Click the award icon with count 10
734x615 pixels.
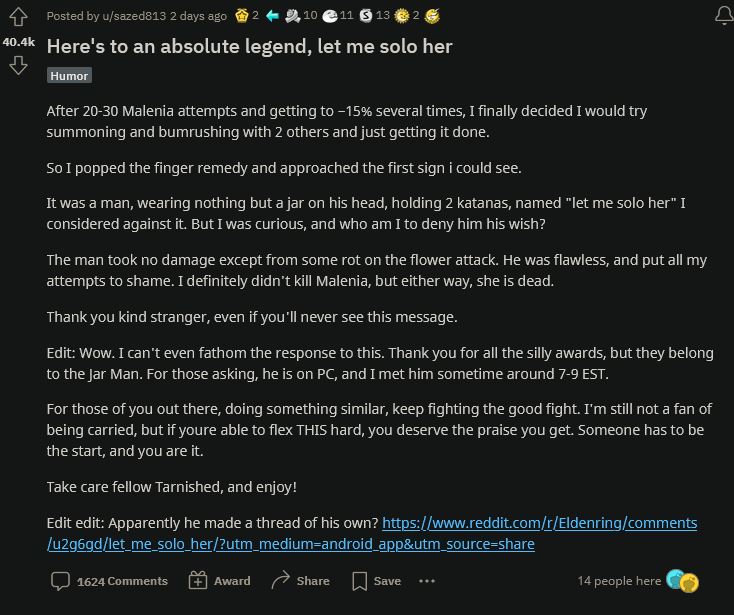coord(292,16)
